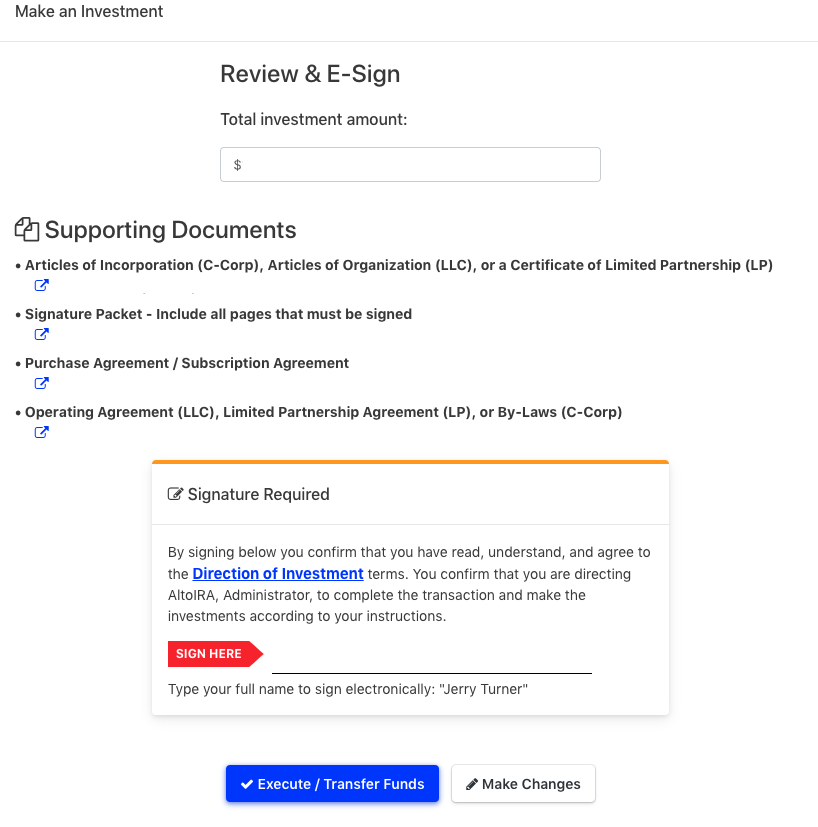Click the red SIGN HERE tag
This screenshot has width=818, height=827.
215,654
